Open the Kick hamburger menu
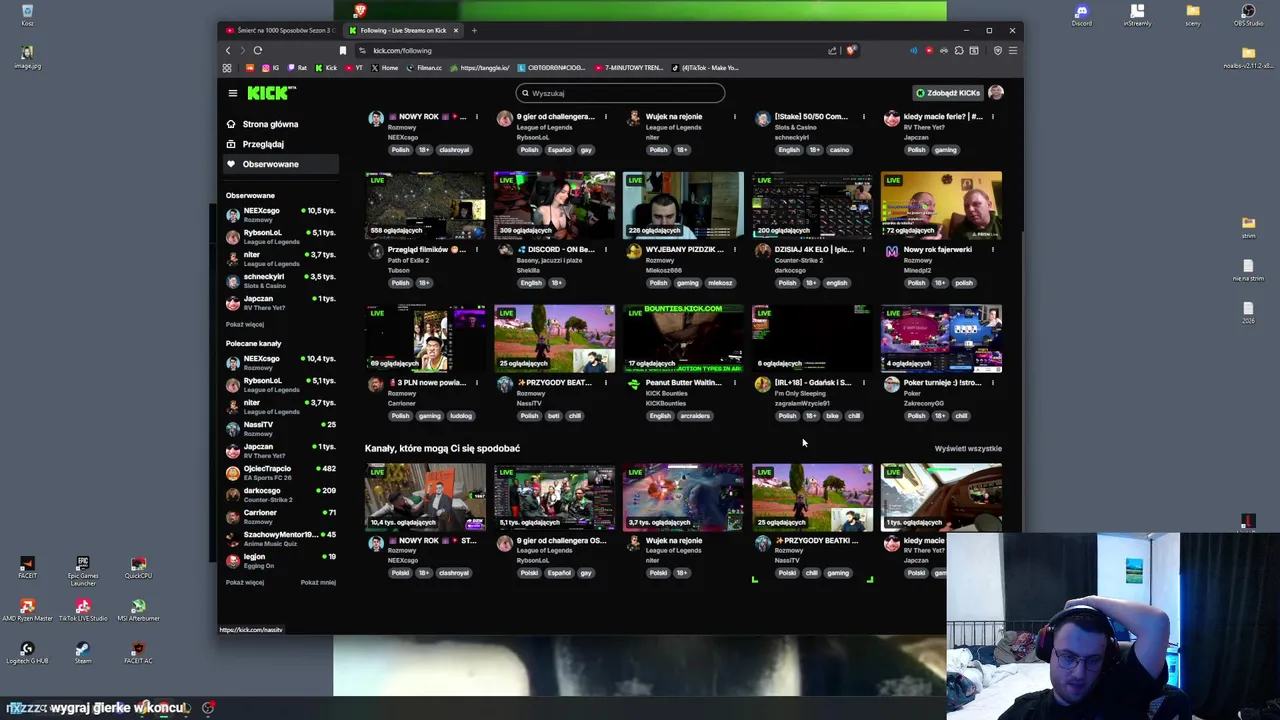 [232, 93]
